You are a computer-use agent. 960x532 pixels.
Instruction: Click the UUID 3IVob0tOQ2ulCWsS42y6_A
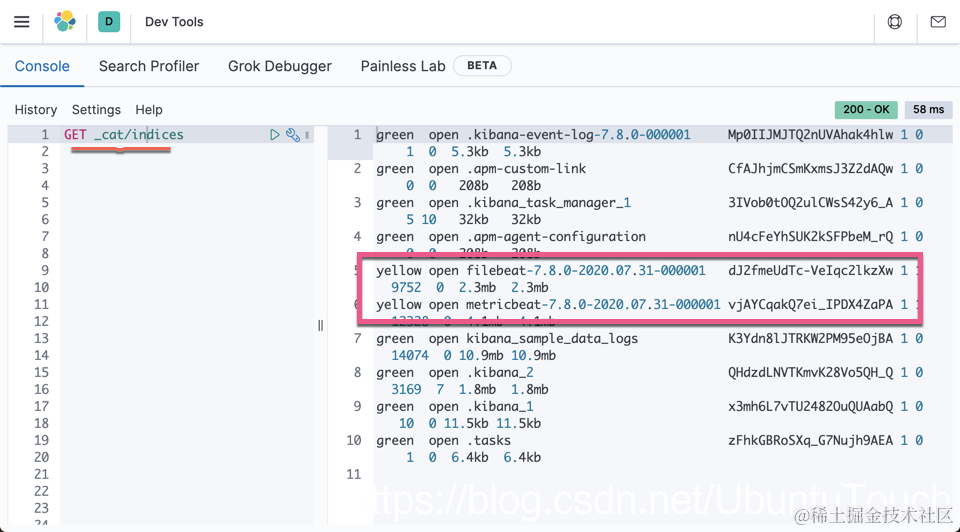[811, 203]
